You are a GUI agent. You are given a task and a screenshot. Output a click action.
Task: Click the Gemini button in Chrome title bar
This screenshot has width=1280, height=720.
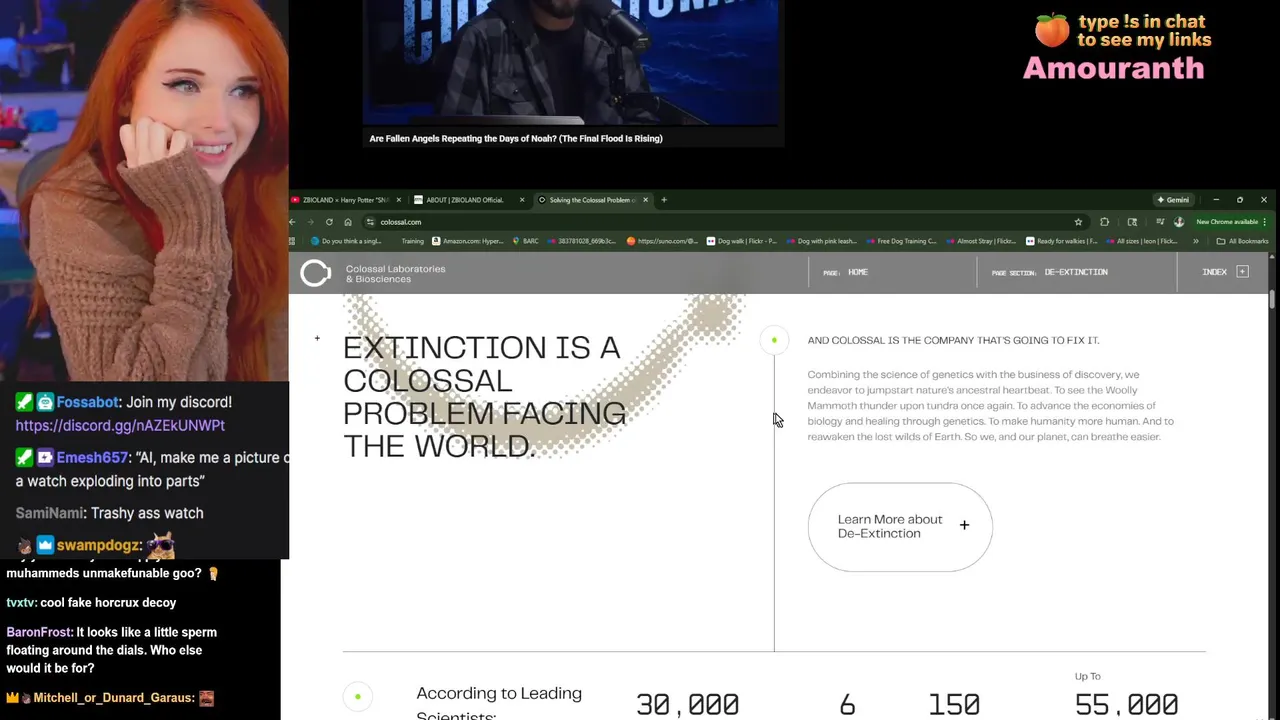pos(1173,200)
